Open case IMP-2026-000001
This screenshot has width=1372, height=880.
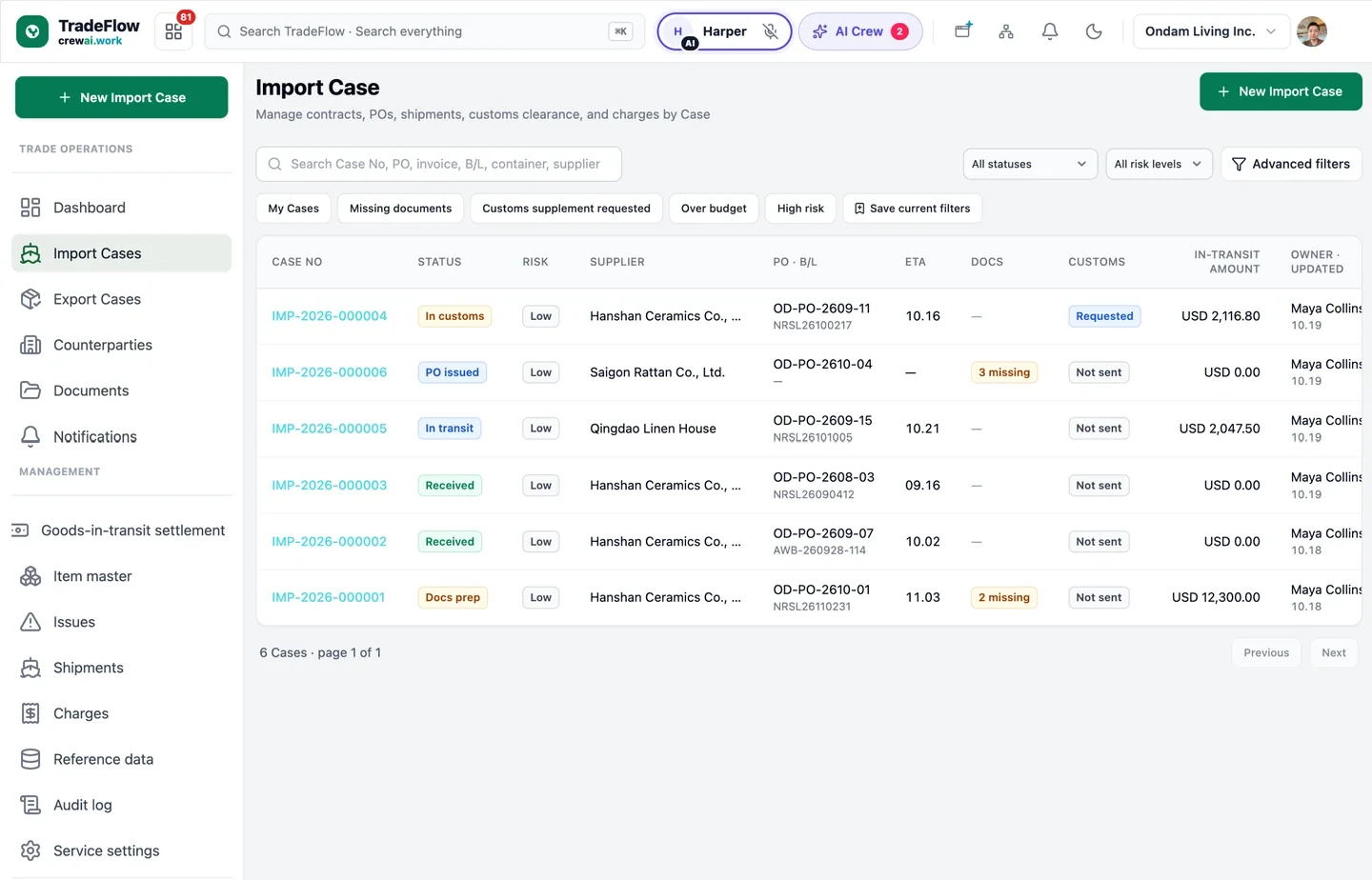[329, 597]
